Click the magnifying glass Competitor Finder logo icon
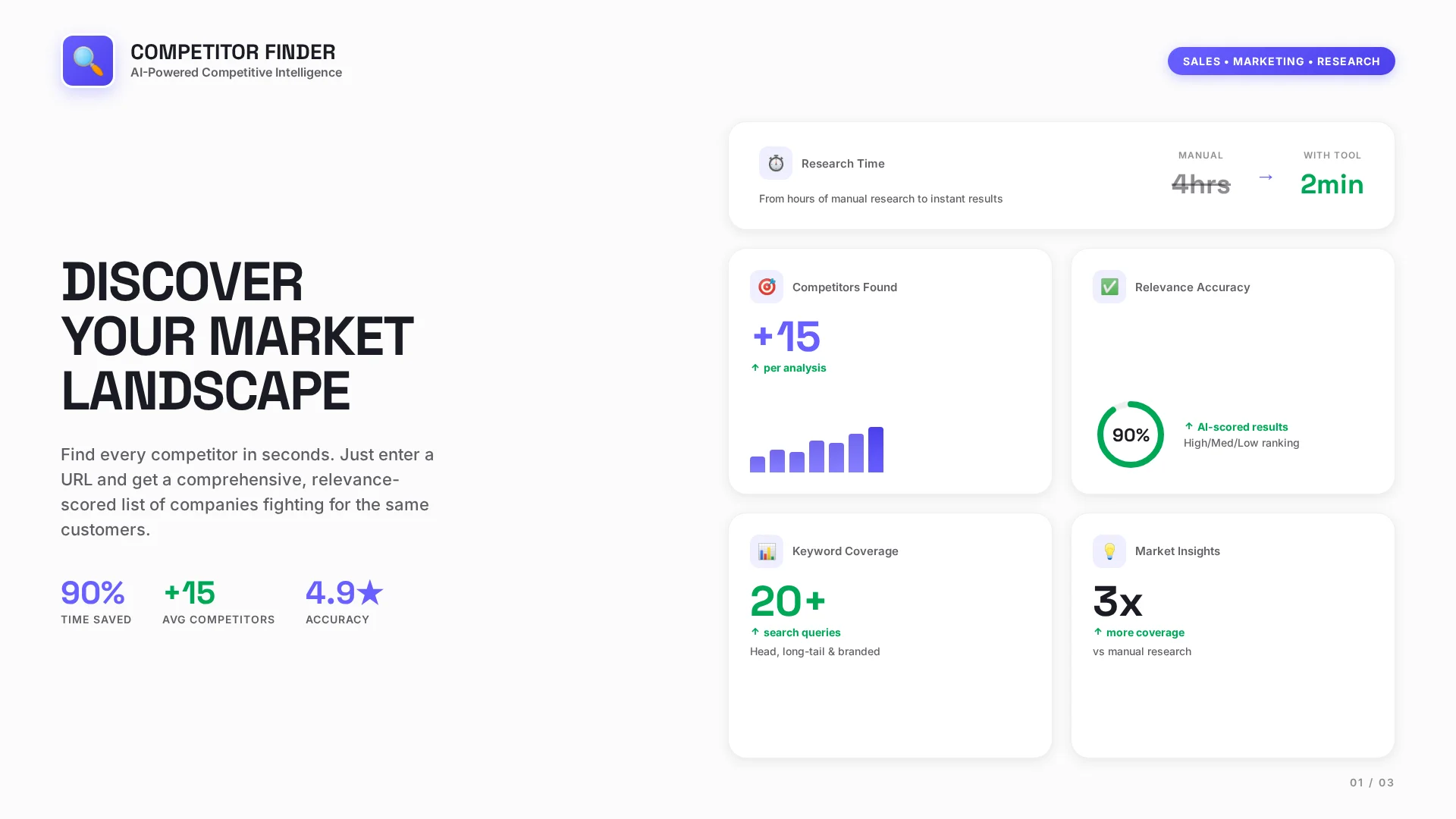This screenshot has height=819, width=1456. 87,61
